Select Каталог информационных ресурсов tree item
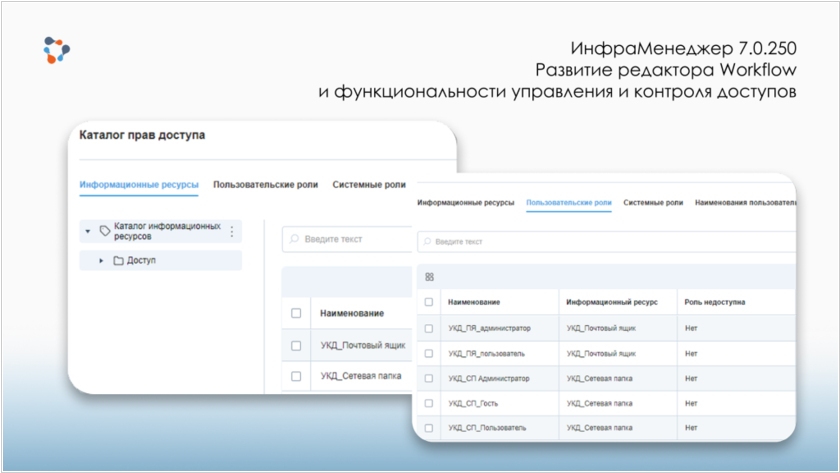Viewport: 840px width, 473px height. click(161, 231)
